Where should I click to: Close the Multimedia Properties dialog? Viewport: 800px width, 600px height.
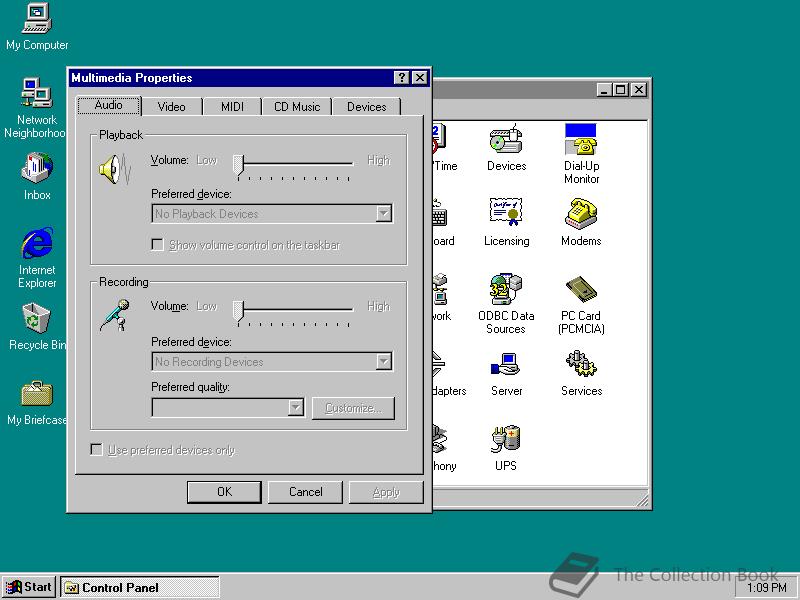point(419,78)
